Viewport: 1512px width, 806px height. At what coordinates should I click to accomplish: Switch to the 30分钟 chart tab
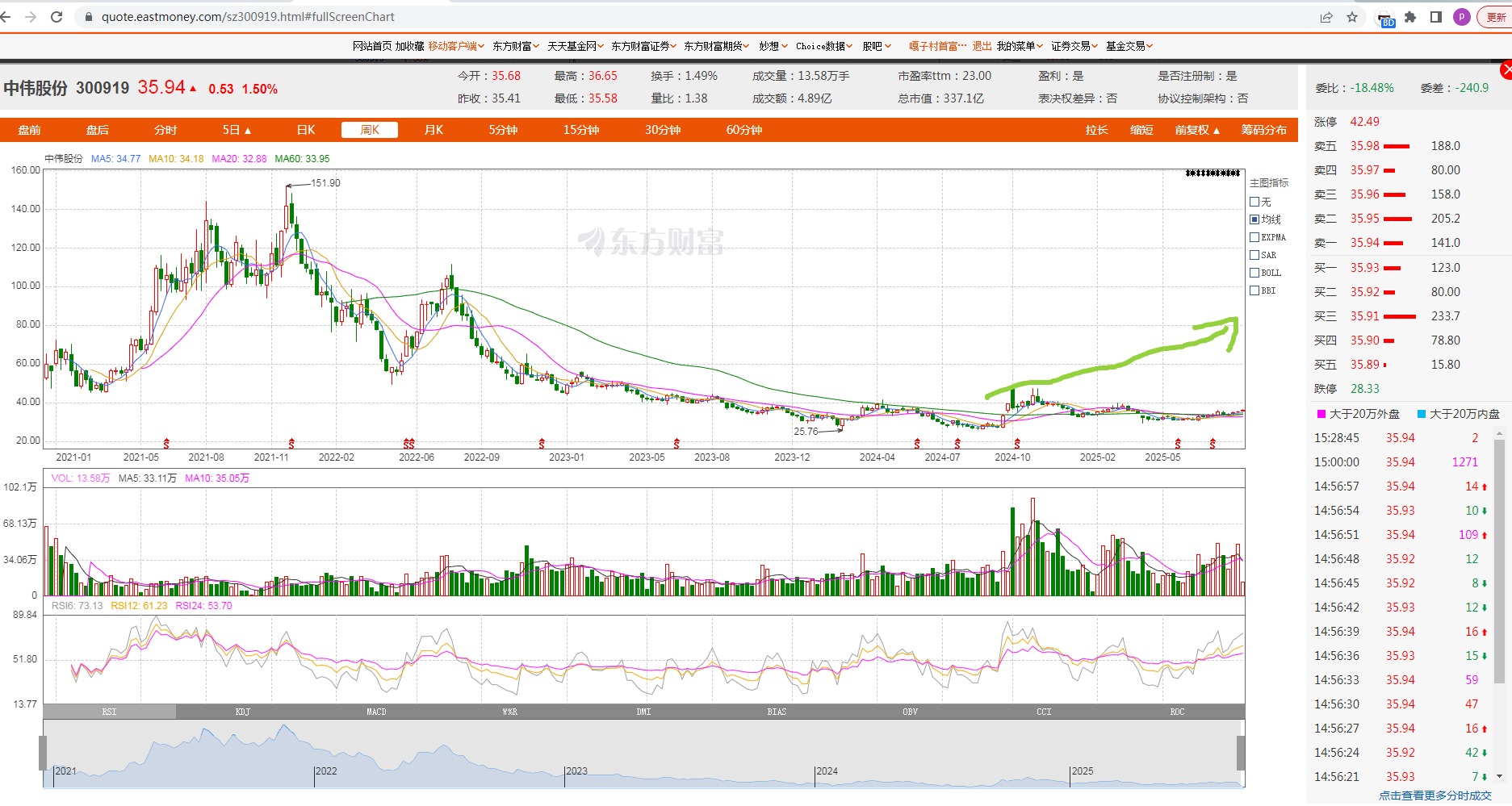pos(663,130)
